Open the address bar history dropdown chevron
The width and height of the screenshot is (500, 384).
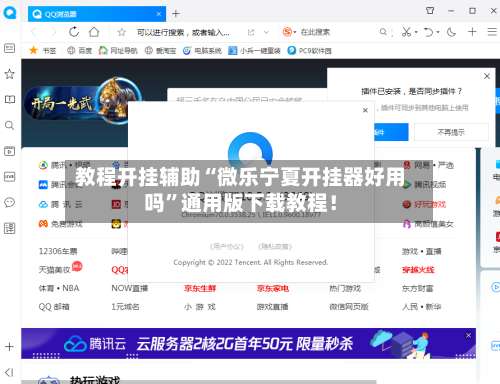(x=266, y=32)
